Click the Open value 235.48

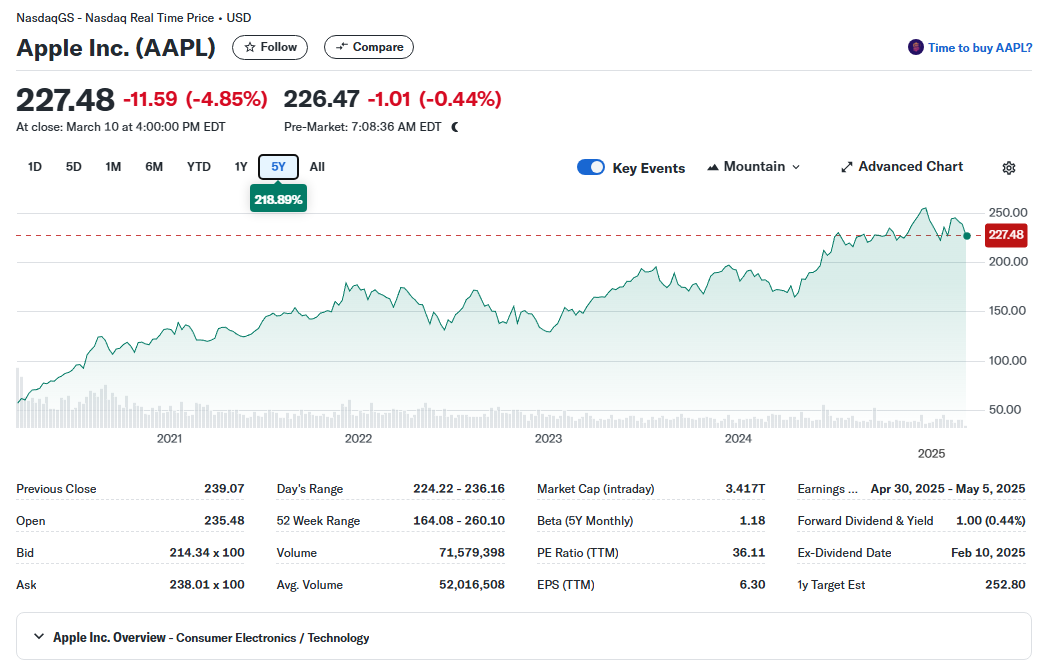point(224,521)
